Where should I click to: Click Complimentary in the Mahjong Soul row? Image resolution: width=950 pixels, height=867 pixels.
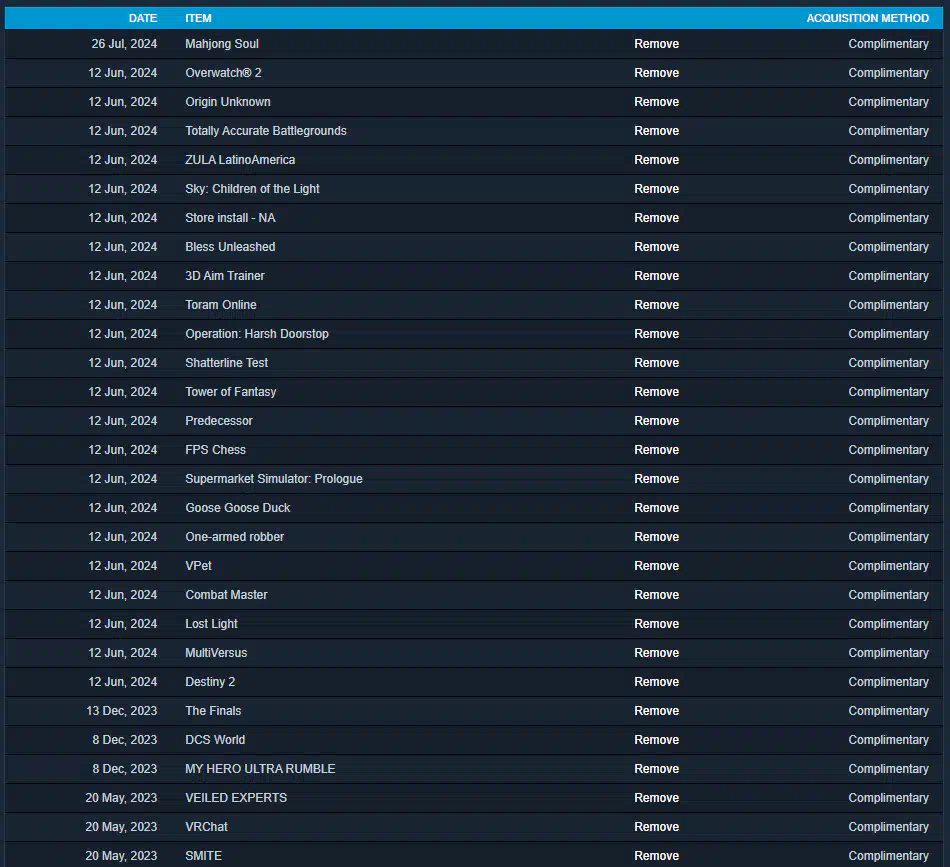coord(888,44)
